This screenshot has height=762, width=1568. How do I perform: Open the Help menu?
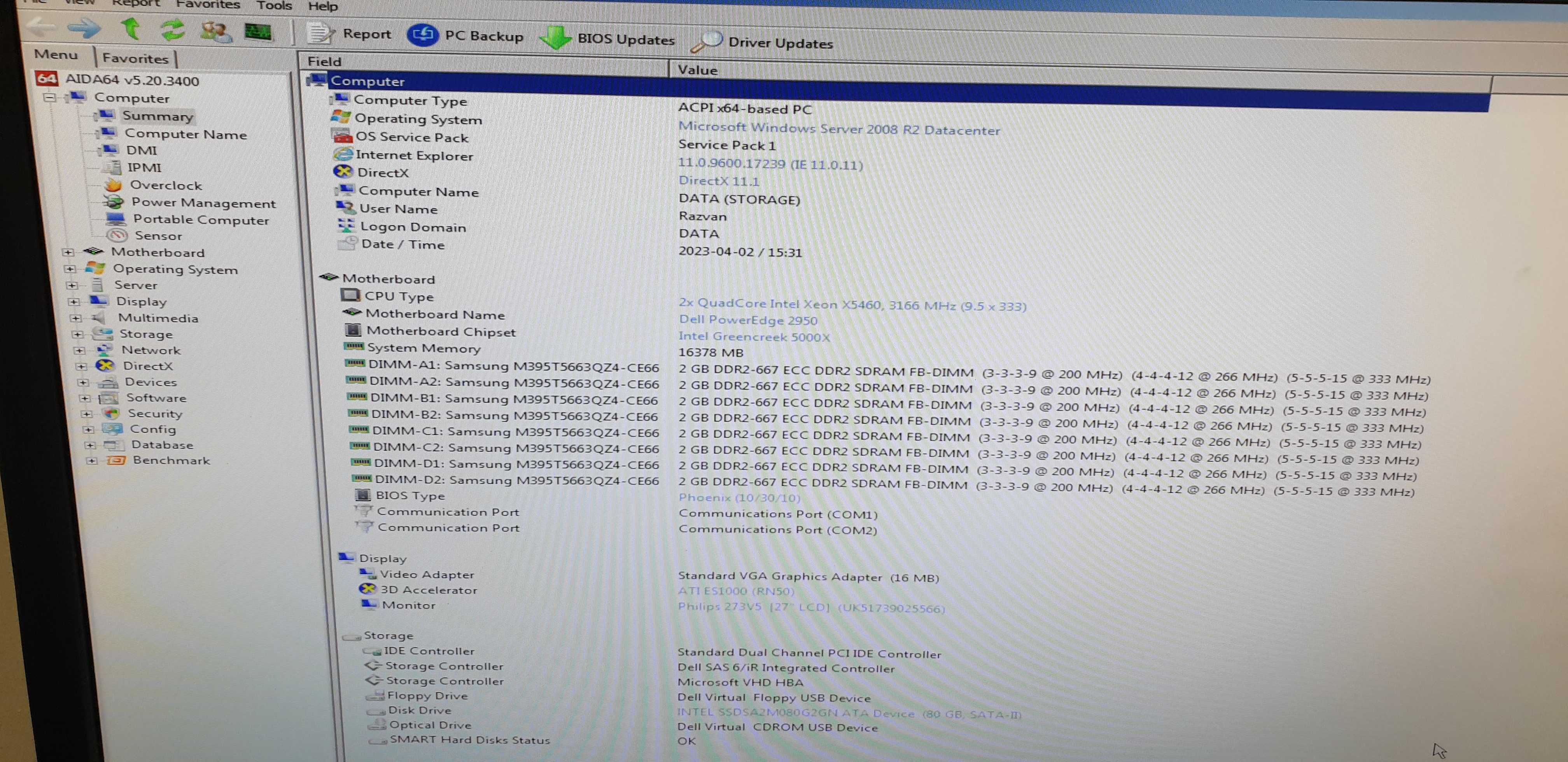point(323,6)
